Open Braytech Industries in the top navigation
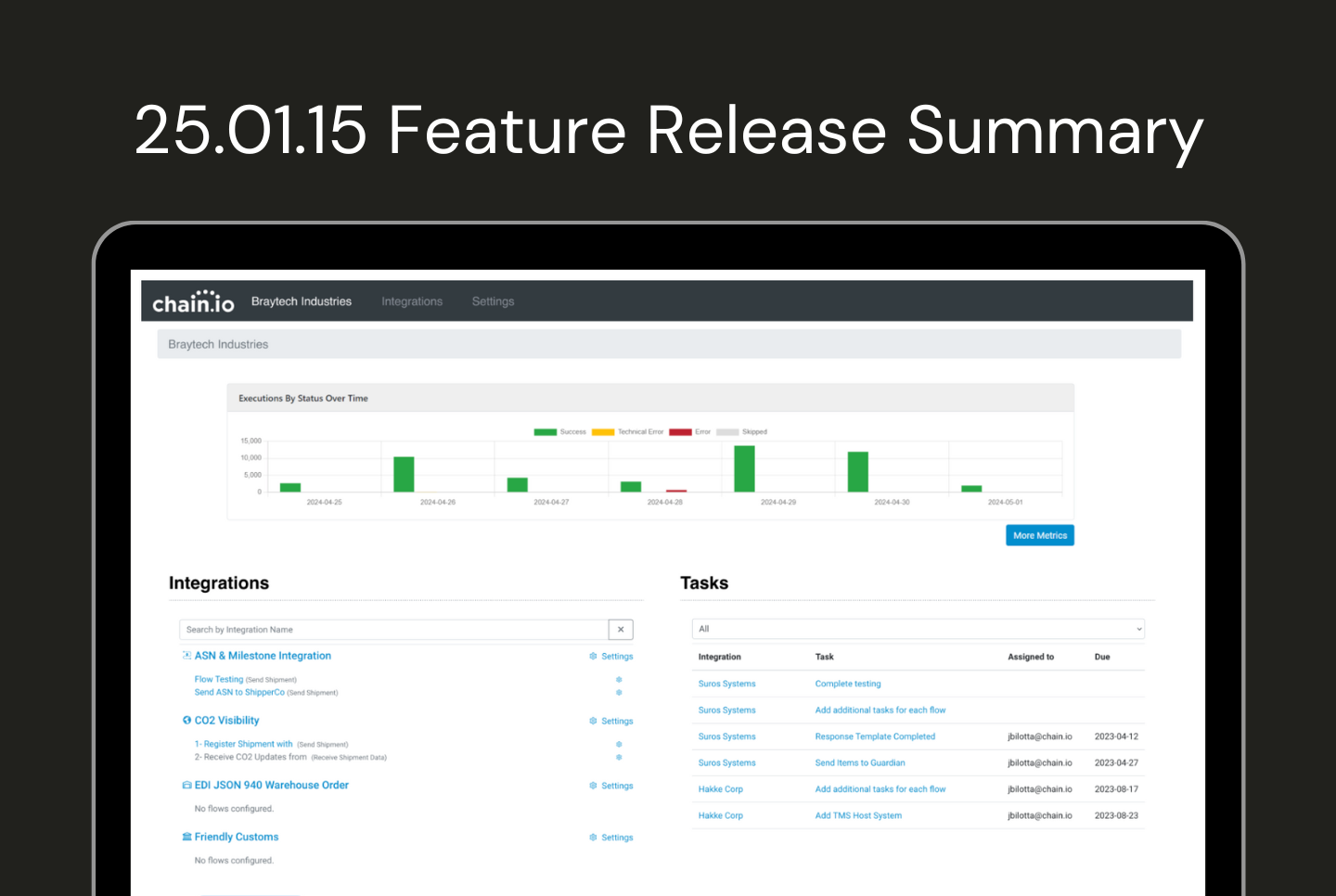The image size is (1336, 896). pos(302,301)
